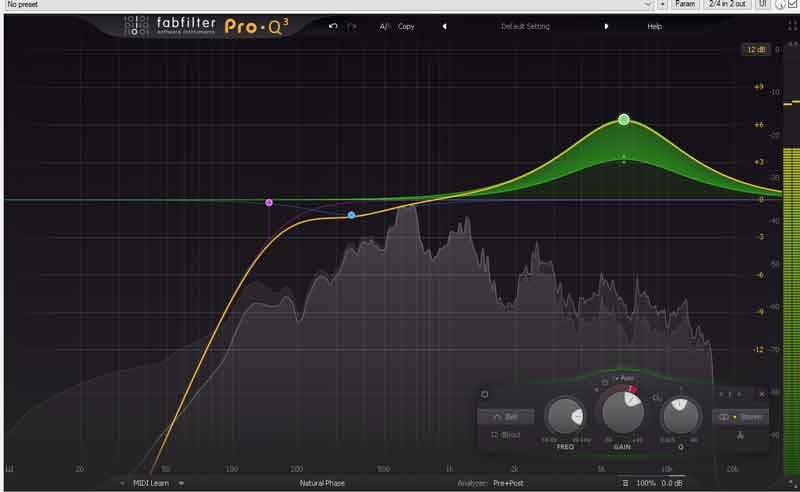Open the Stereo placement dropdown
Screen dimensions: 800x492
(x=741, y=417)
